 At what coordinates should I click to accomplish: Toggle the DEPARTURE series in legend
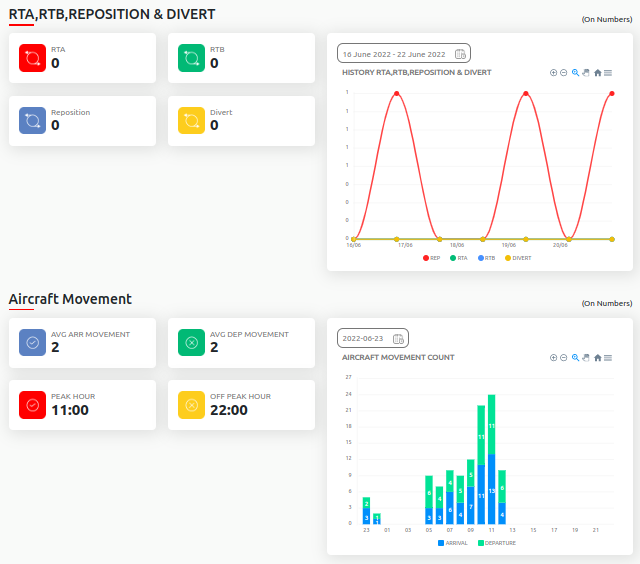point(497,543)
